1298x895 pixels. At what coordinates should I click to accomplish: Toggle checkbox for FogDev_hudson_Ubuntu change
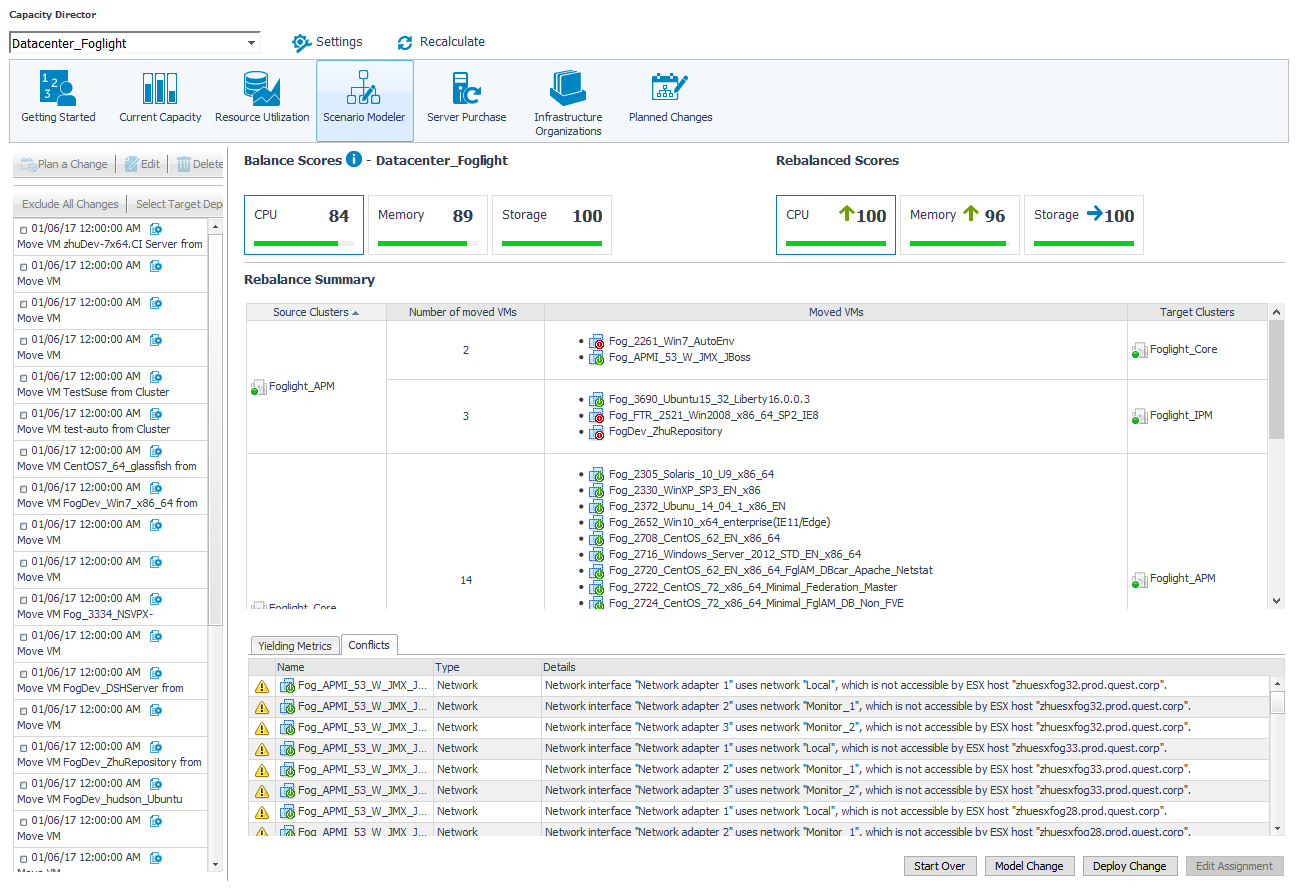tap(24, 785)
